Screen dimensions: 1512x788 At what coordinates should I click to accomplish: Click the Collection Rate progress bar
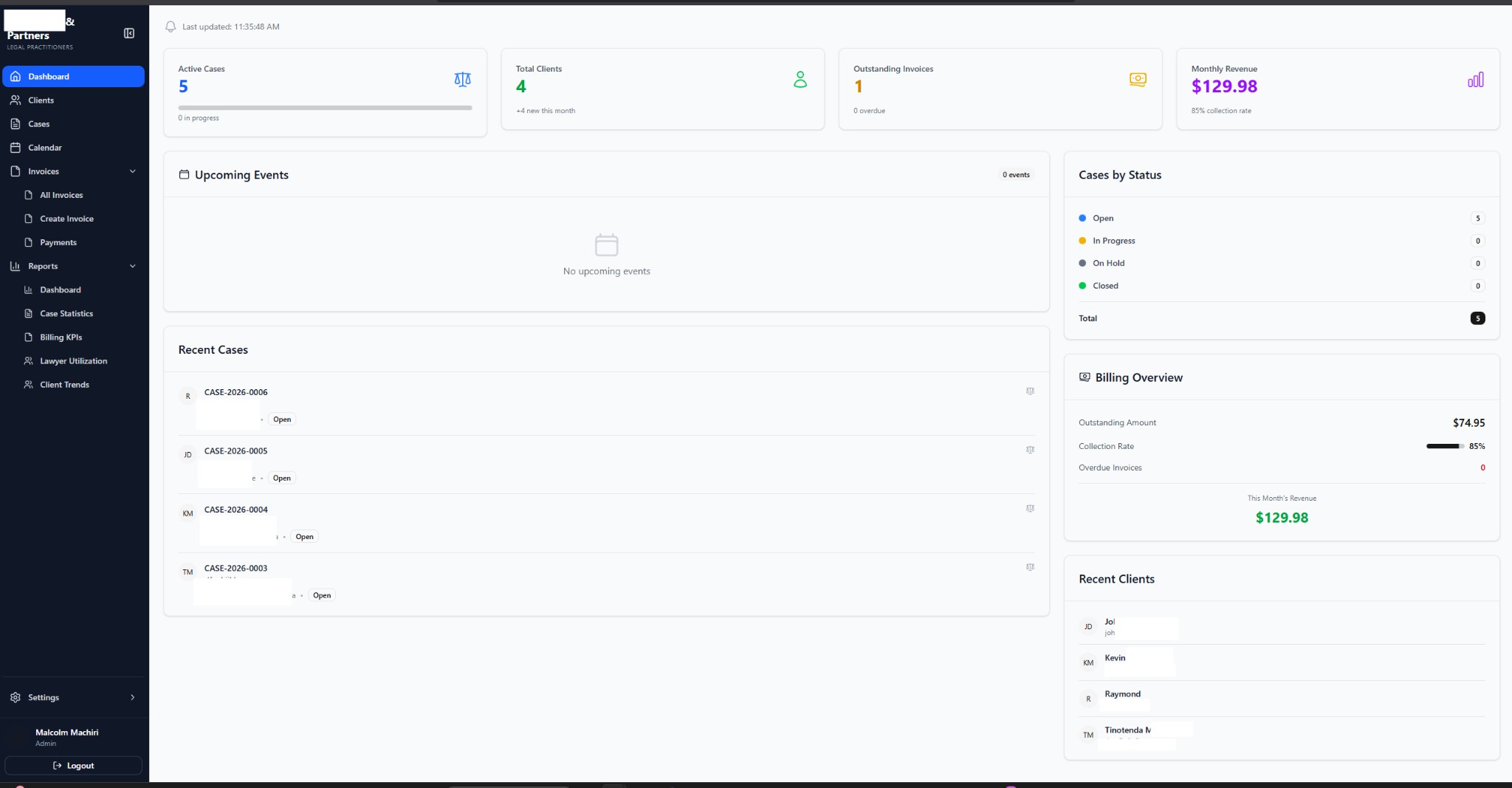1444,446
